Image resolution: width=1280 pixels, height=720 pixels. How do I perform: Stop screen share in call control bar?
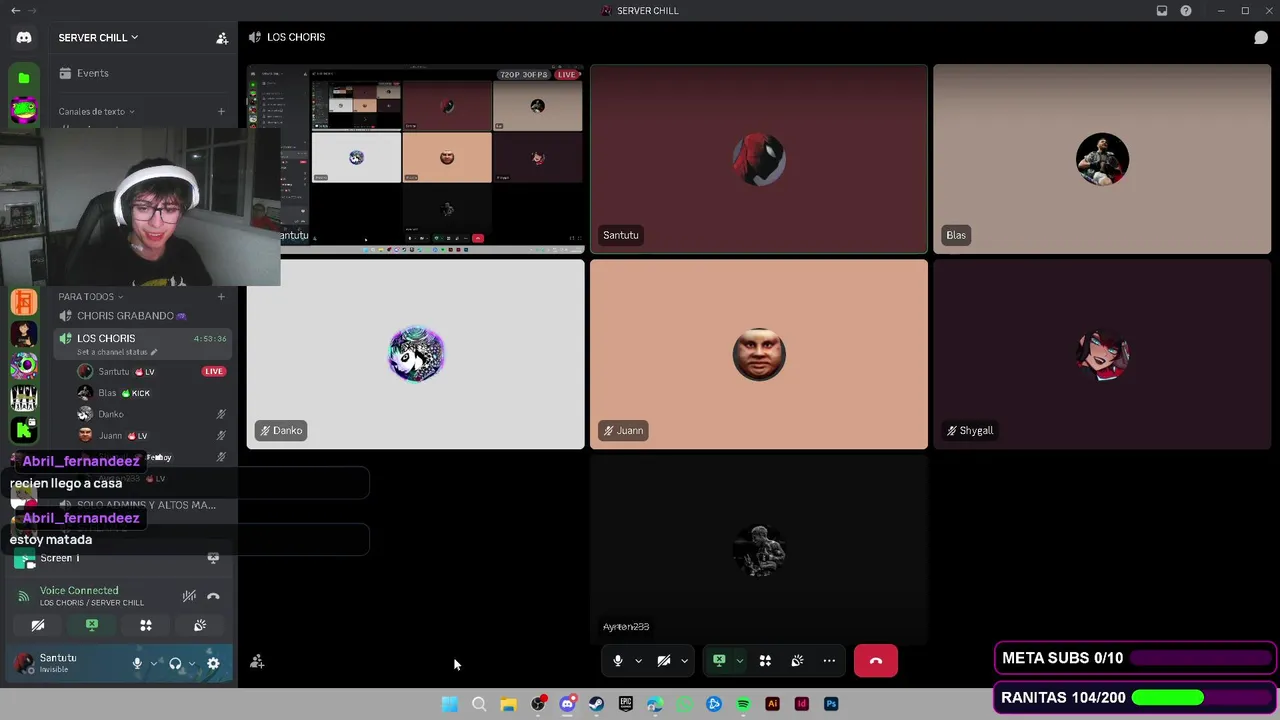tap(719, 661)
